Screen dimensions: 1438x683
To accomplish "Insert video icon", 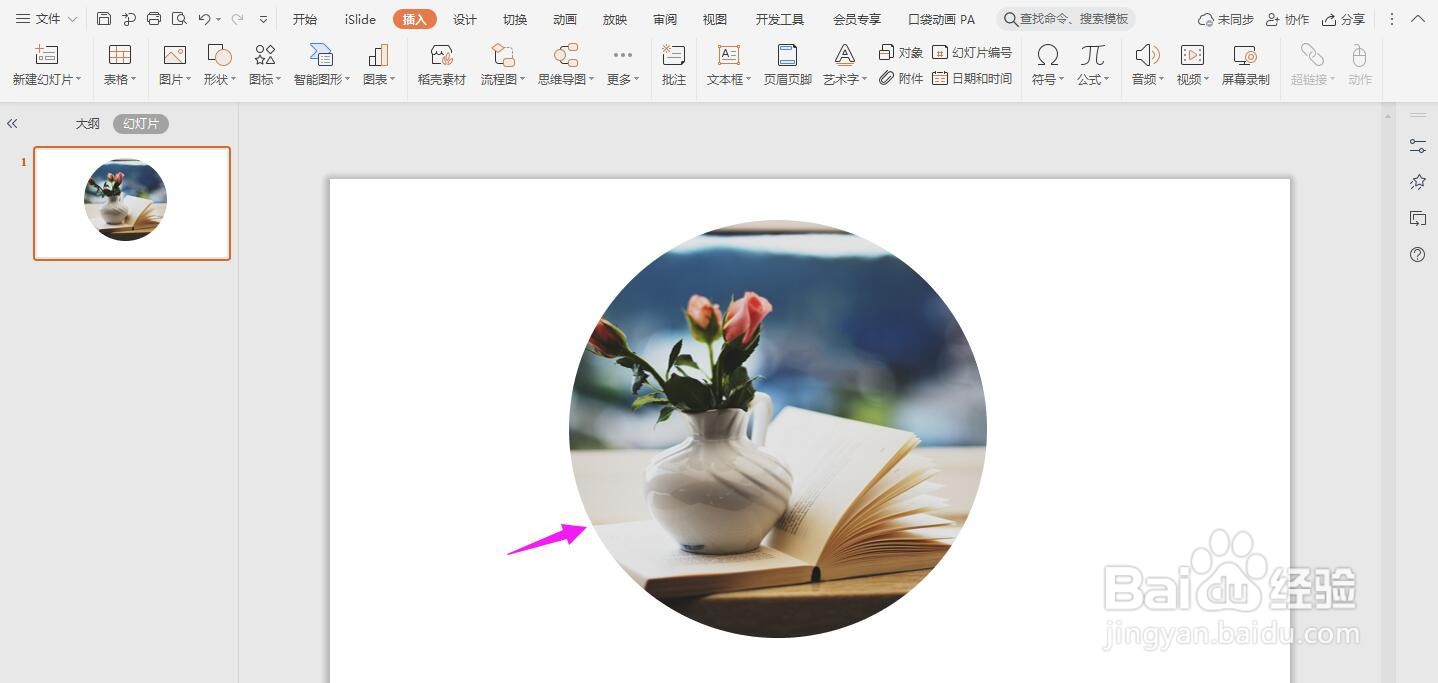I will coord(1192,55).
